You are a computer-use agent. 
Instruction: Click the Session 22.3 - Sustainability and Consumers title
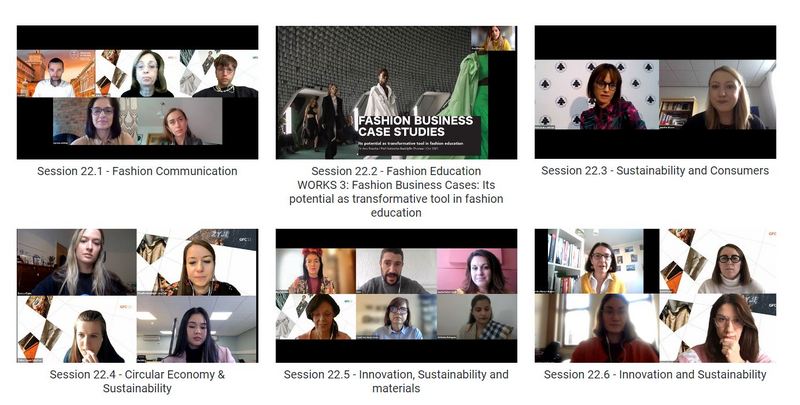[655, 171]
